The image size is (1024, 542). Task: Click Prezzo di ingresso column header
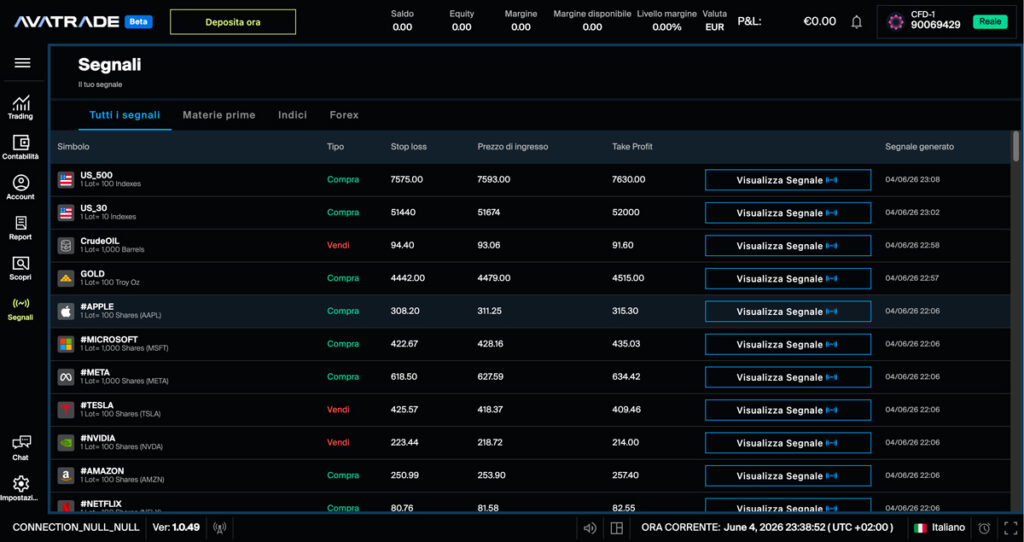pos(513,147)
